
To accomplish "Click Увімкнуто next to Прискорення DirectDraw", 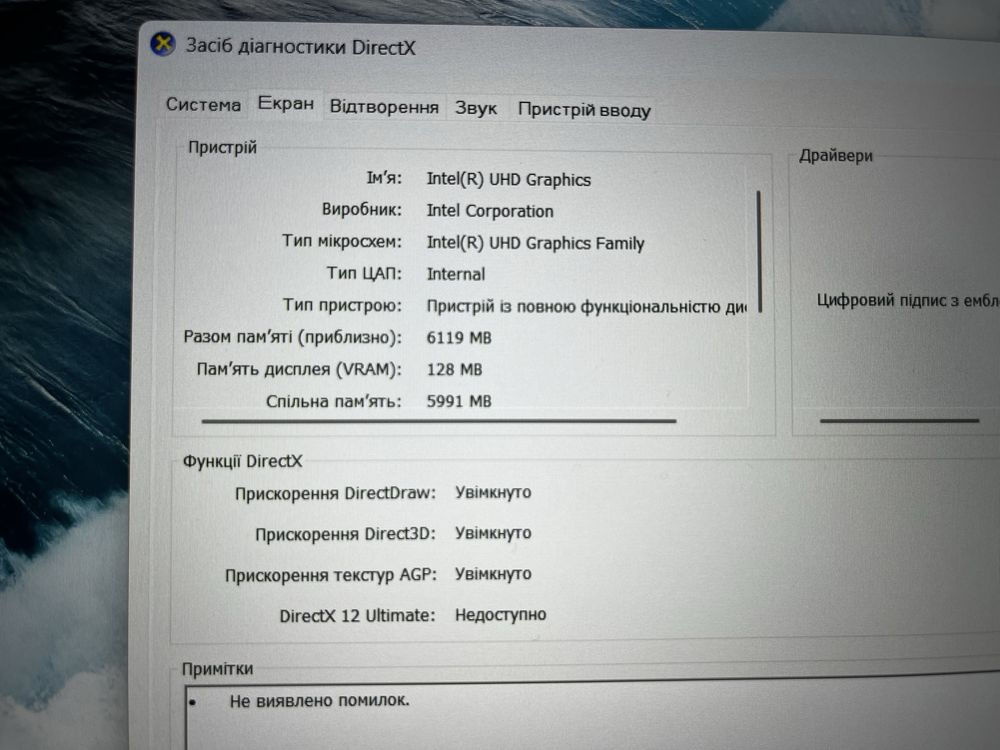I will click(x=493, y=492).
